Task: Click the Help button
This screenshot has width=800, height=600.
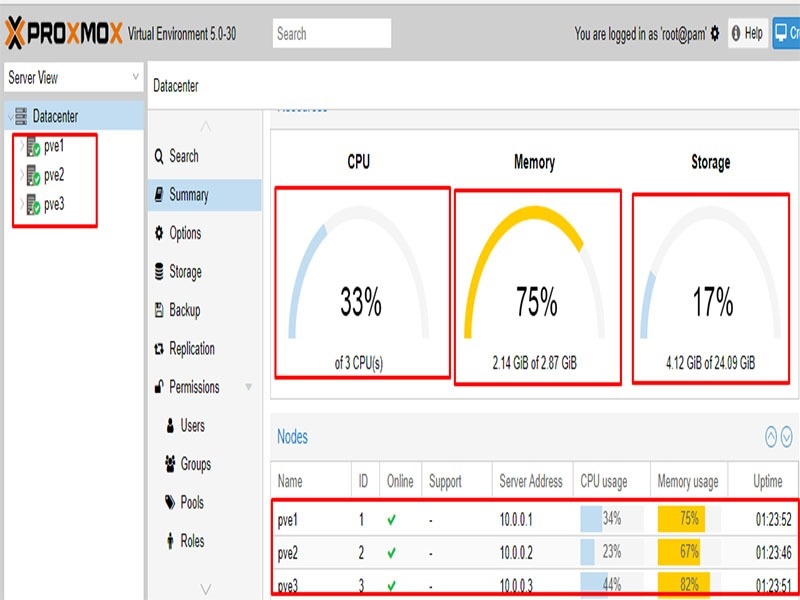Action: pyautogui.click(x=748, y=34)
